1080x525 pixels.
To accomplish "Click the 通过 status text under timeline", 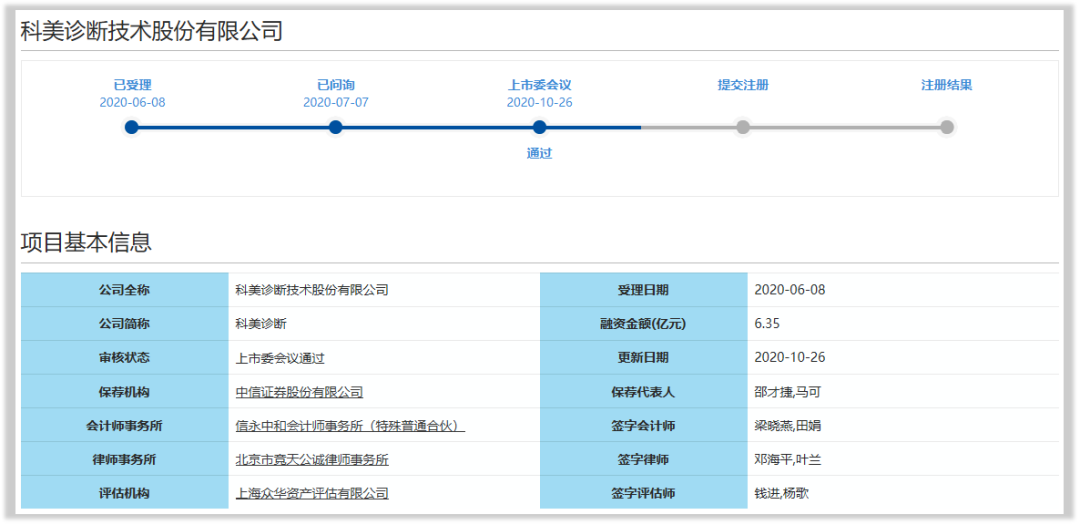I will (x=540, y=154).
